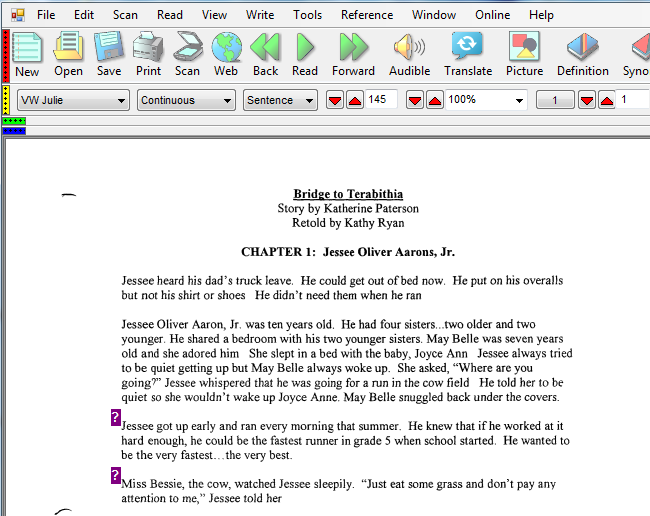The height and width of the screenshot is (516, 650).
Task: Open the VW Julie voice dropdown
Action: (73, 100)
